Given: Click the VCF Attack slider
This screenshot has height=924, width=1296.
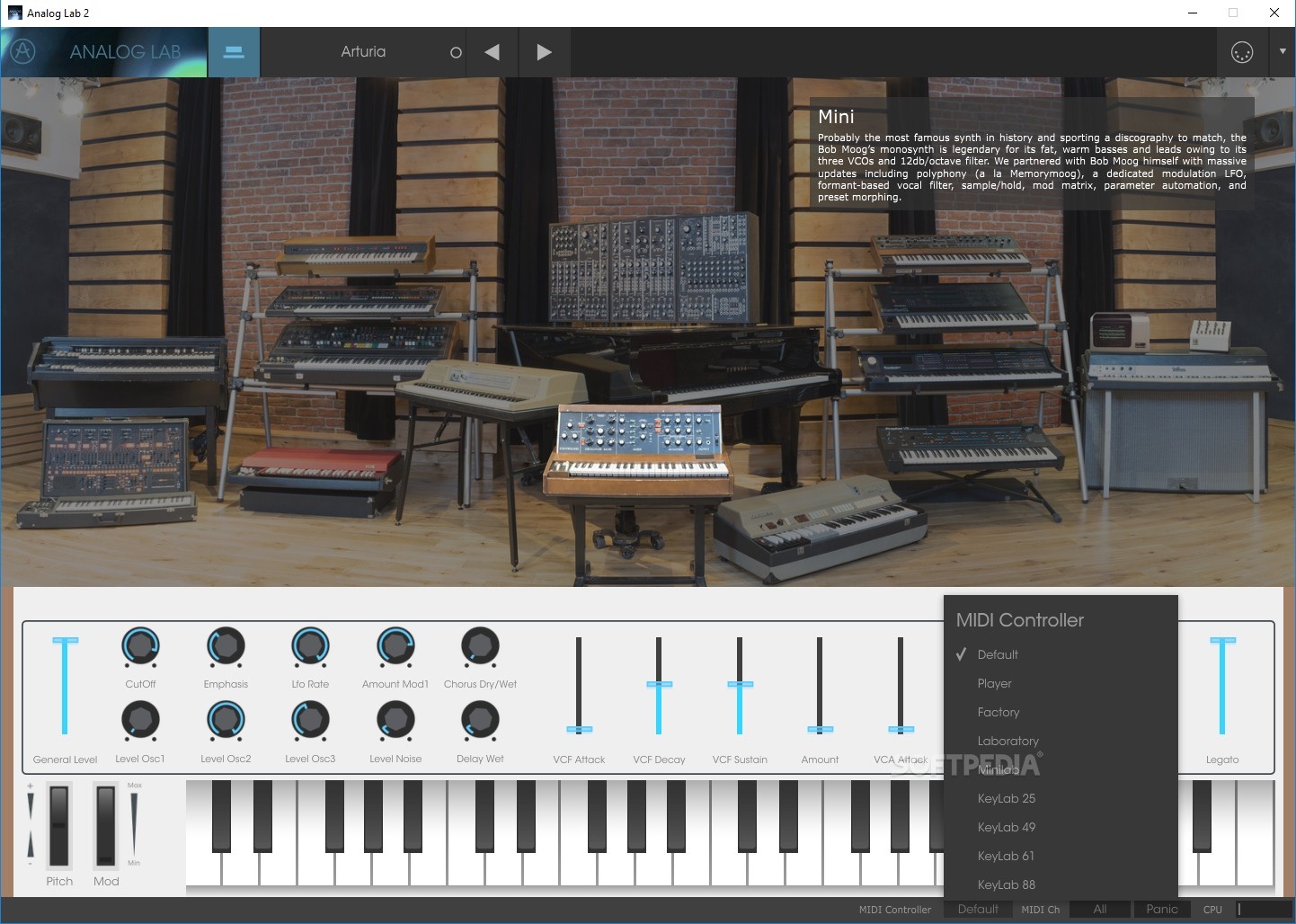Looking at the screenshot, I should click(579, 685).
